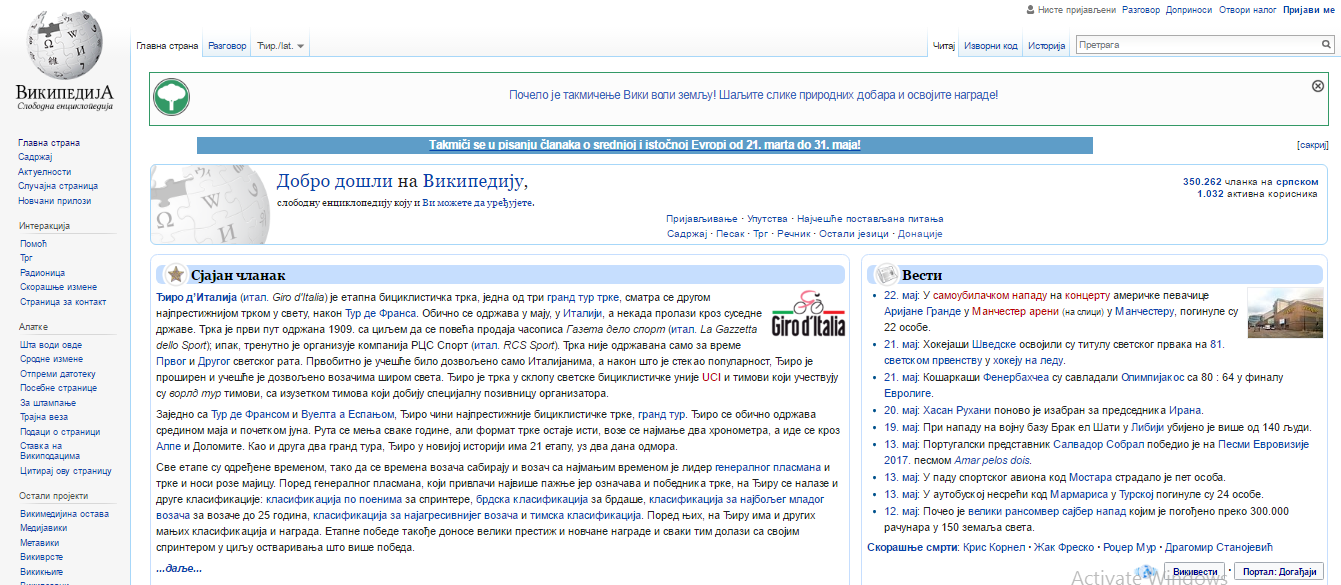
Task: Click the Викивести button
Action: 1195,572
